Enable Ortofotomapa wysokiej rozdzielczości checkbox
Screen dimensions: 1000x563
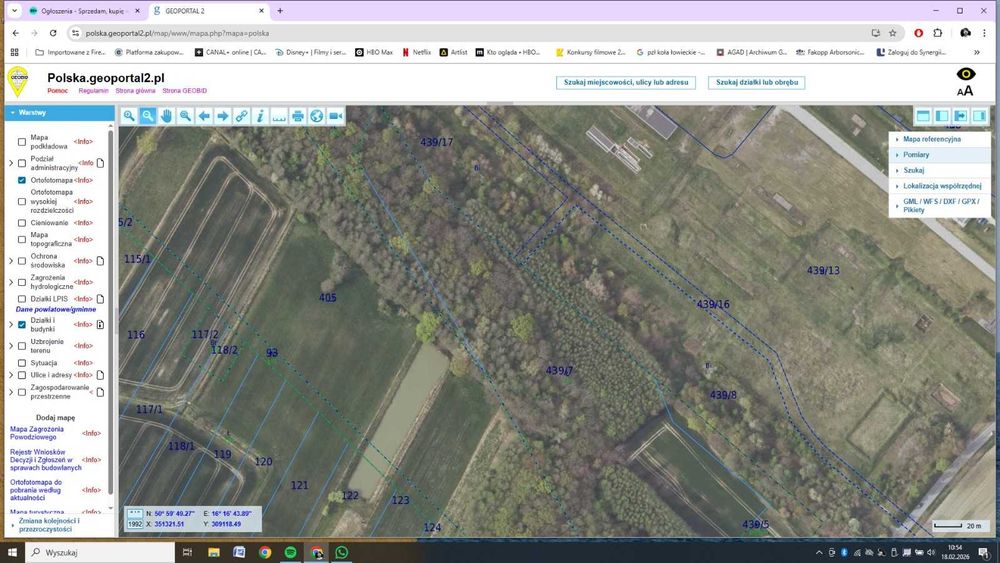pyautogui.click(x=22, y=201)
